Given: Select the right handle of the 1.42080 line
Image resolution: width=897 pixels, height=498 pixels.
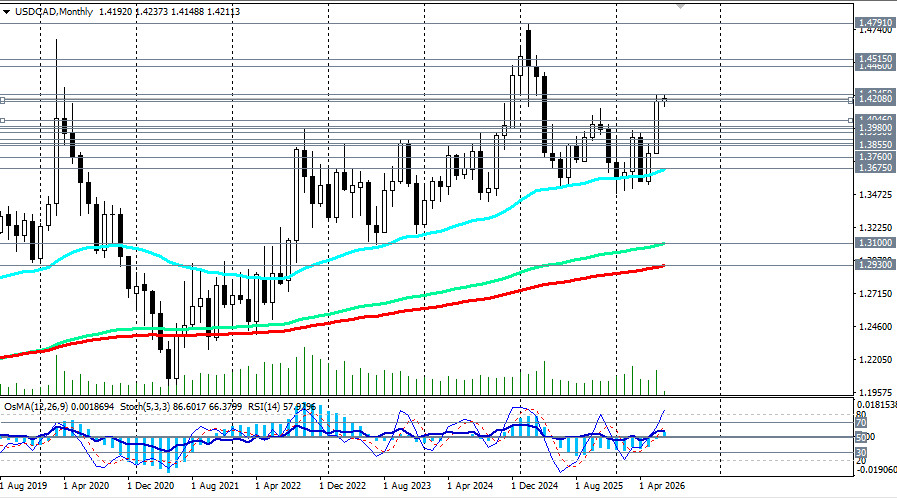Looking at the screenshot, I should point(851,100).
